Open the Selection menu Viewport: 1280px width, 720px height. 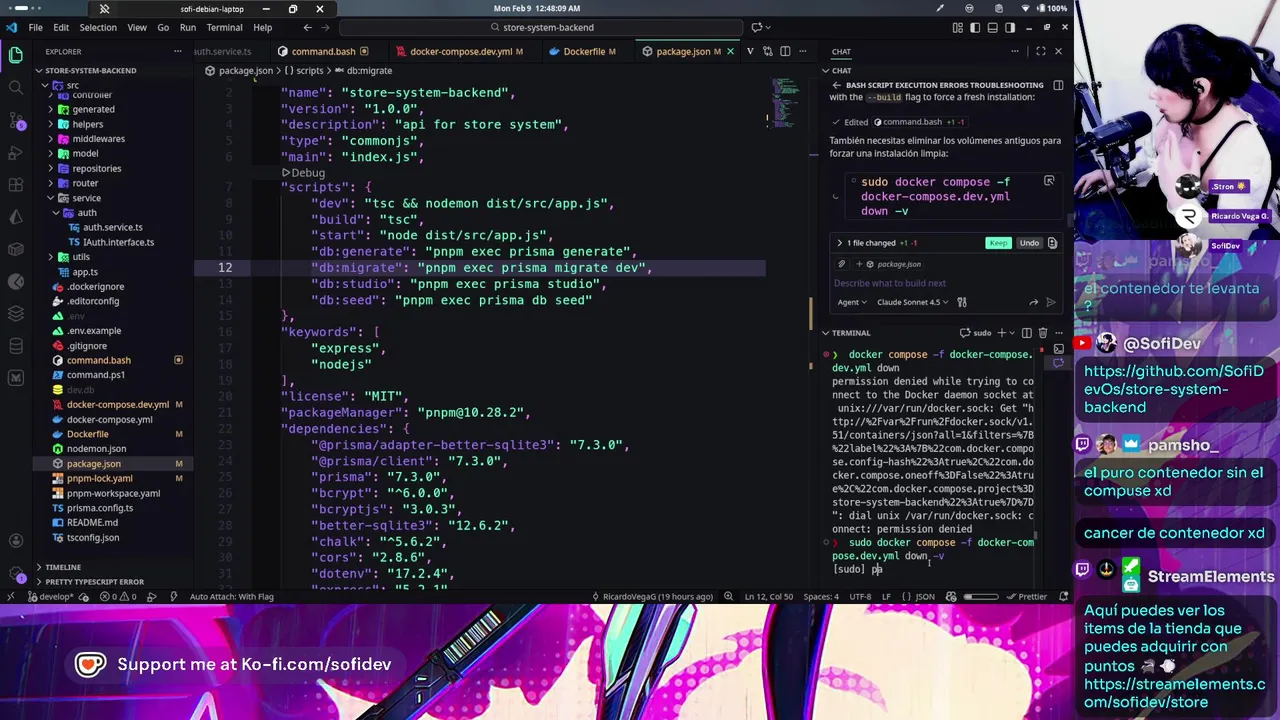tap(98, 27)
